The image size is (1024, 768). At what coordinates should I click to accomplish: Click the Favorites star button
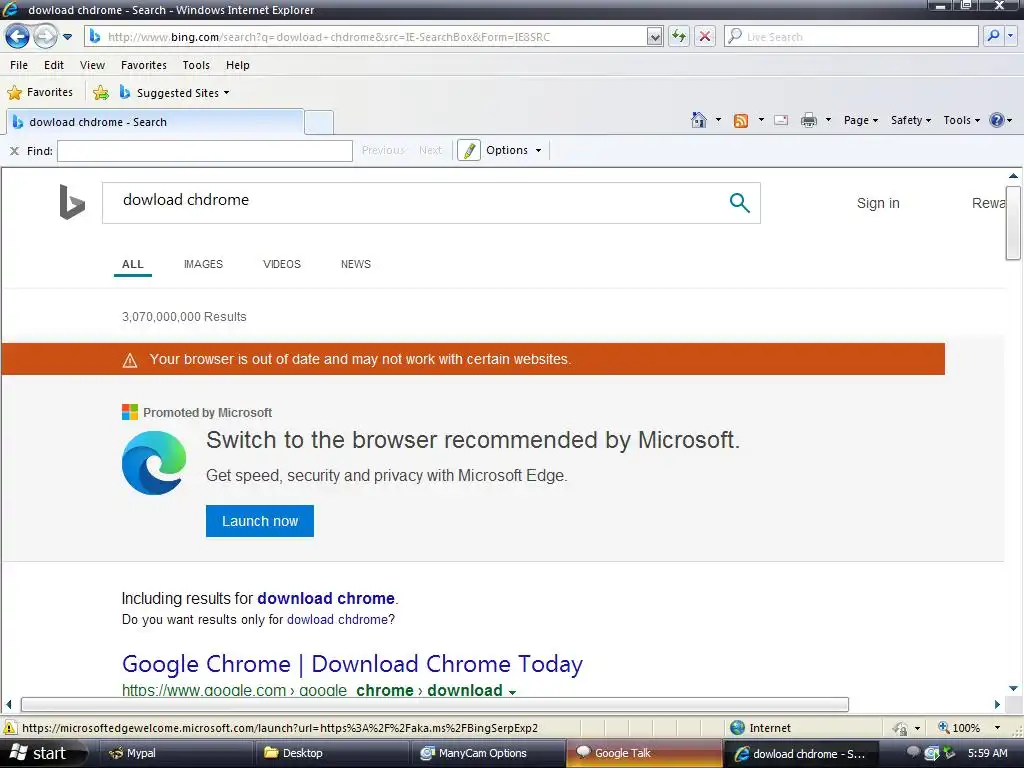click(40, 93)
